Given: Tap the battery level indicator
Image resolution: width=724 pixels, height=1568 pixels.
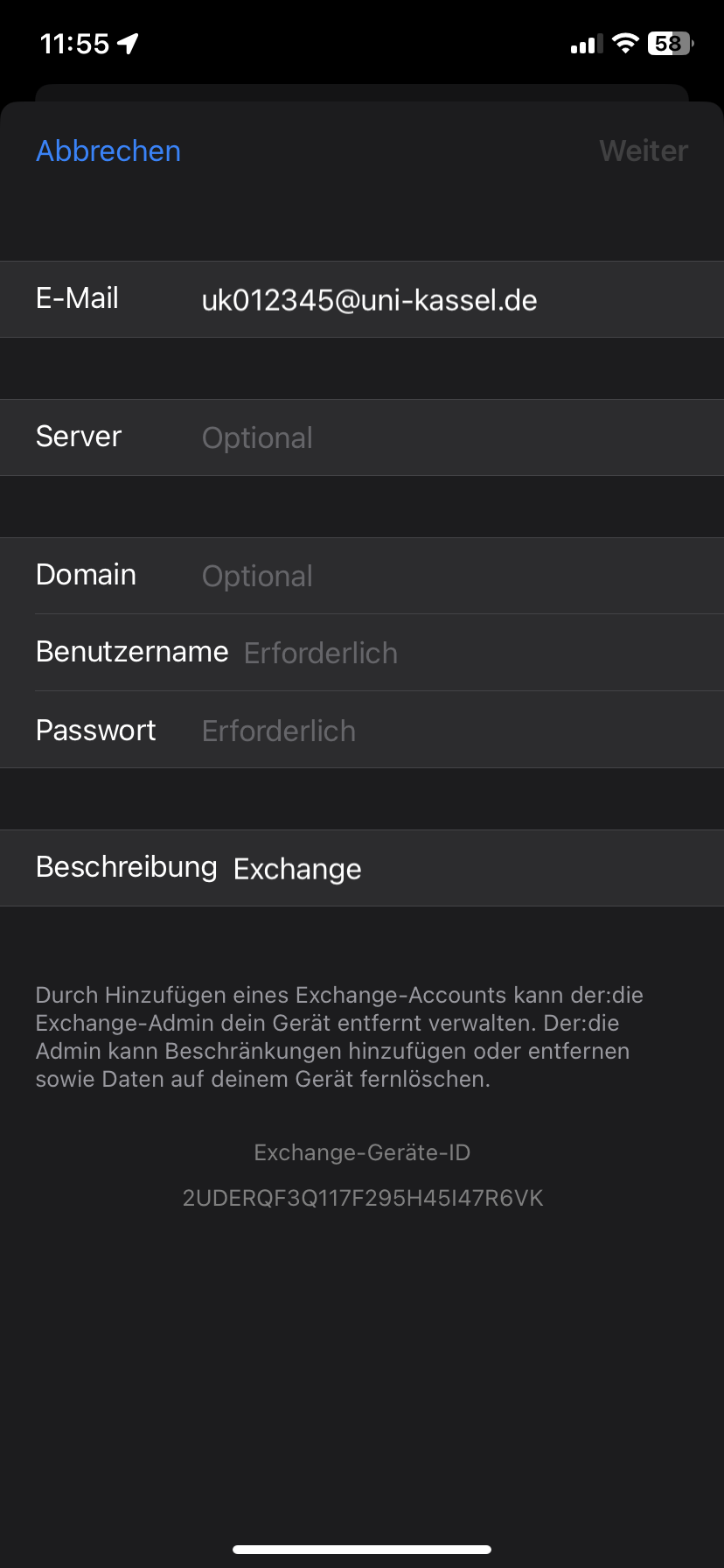Looking at the screenshot, I should point(670,44).
